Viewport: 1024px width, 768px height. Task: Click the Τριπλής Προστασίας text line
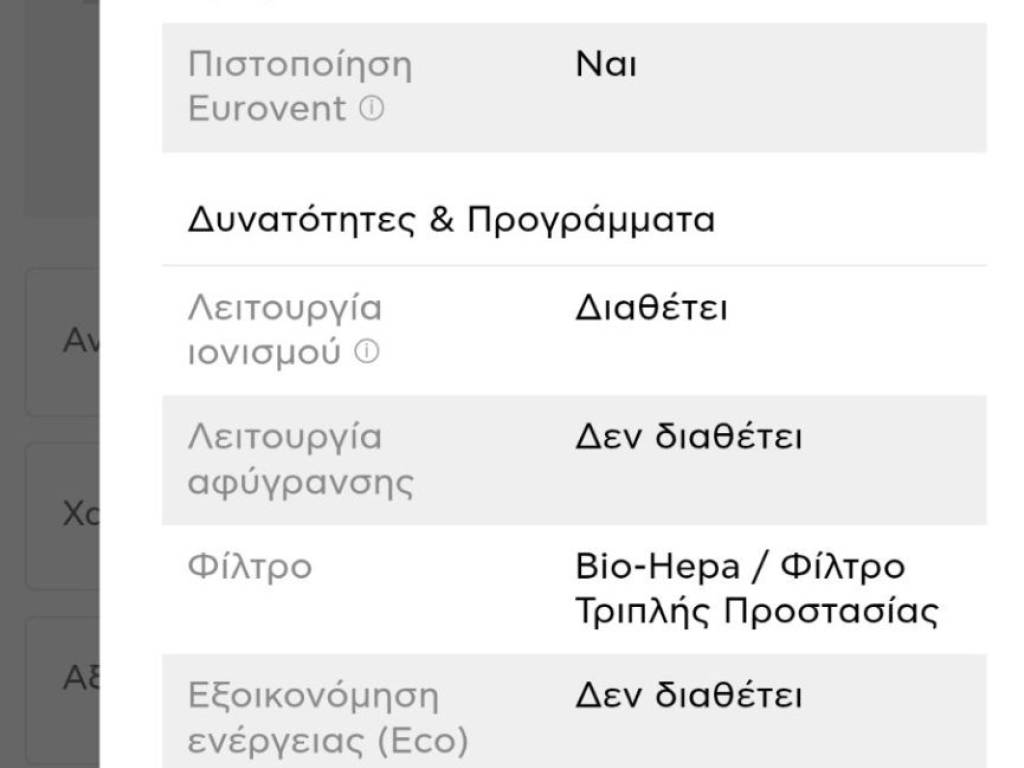pyautogui.click(x=756, y=611)
